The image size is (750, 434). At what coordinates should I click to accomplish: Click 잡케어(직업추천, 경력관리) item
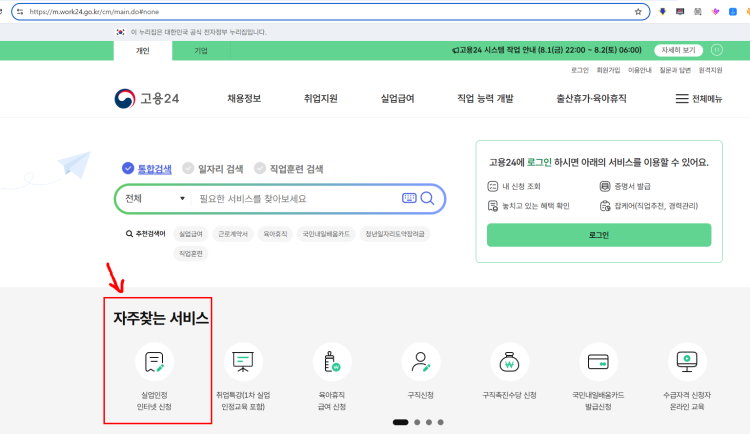[649, 206]
